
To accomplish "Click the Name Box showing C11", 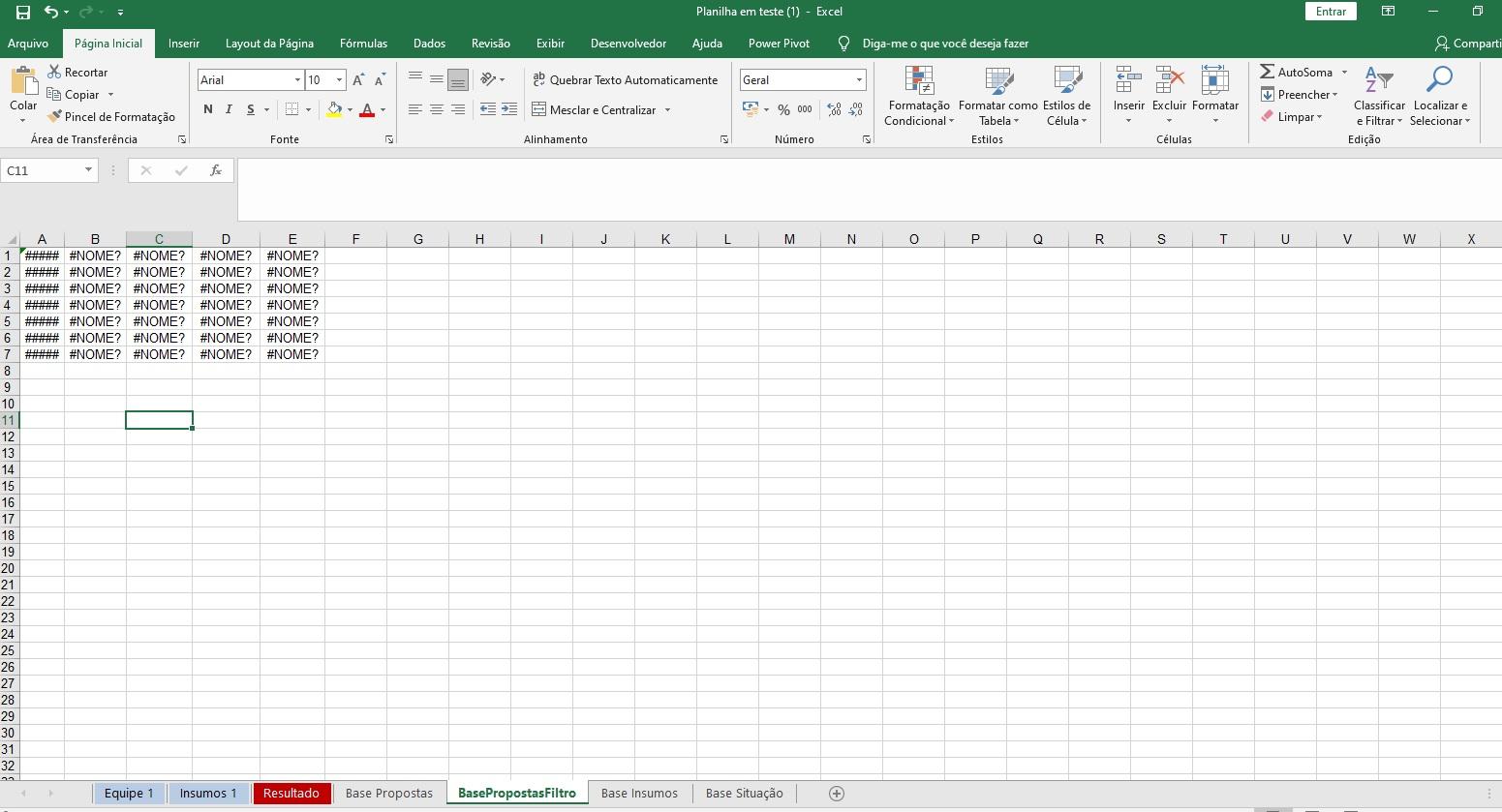I will click(x=48, y=170).
